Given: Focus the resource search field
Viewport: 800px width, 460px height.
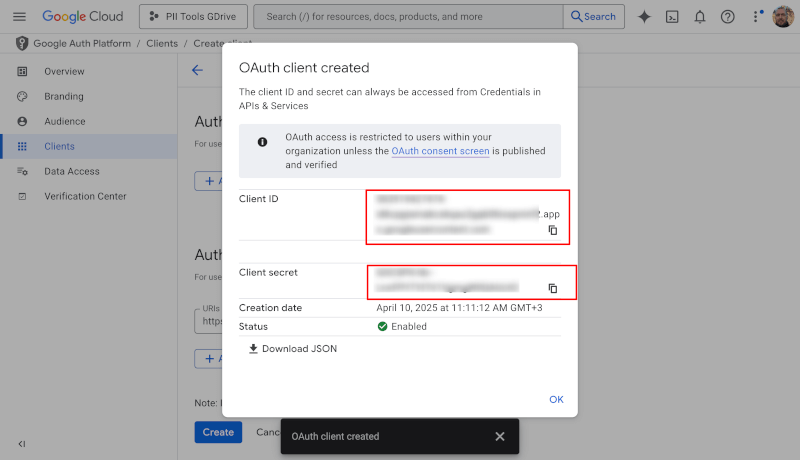Looking at the screenshot, I should pyautogui.click(x=408, y=17).
